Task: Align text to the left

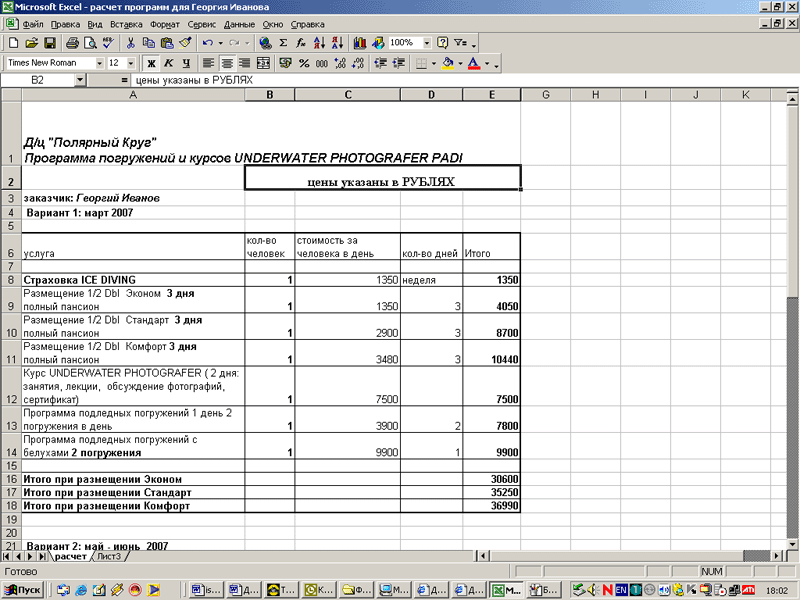Action: tap(209, 63)
